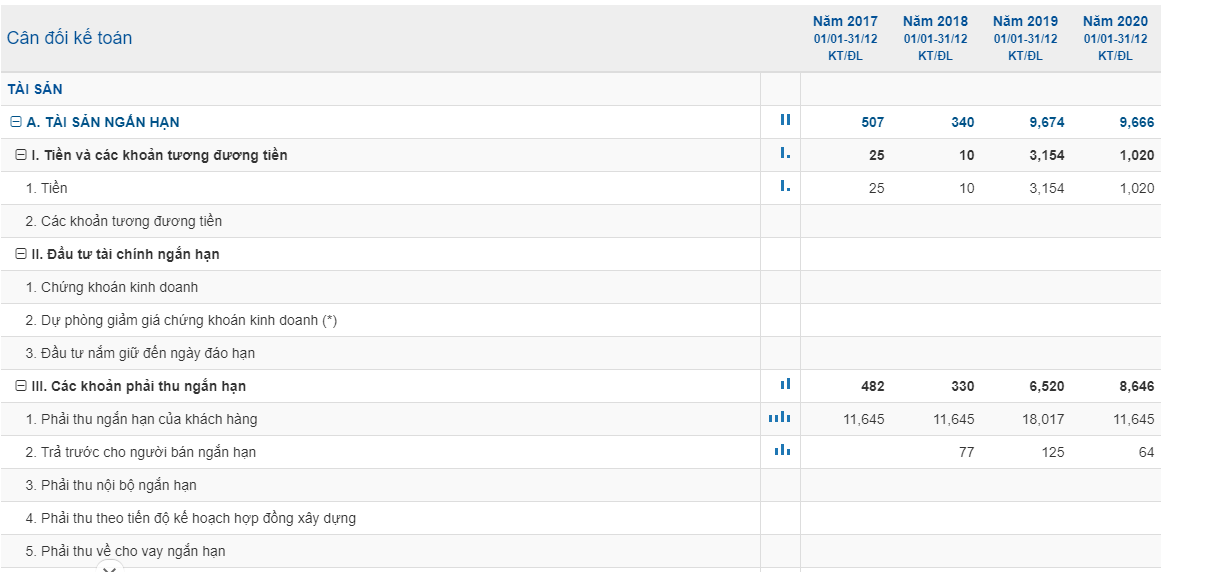The height and width of the screenshot is (572, 1223).
Task: Click chart icon for Trả trước người bán
Action: click(782, 450)
